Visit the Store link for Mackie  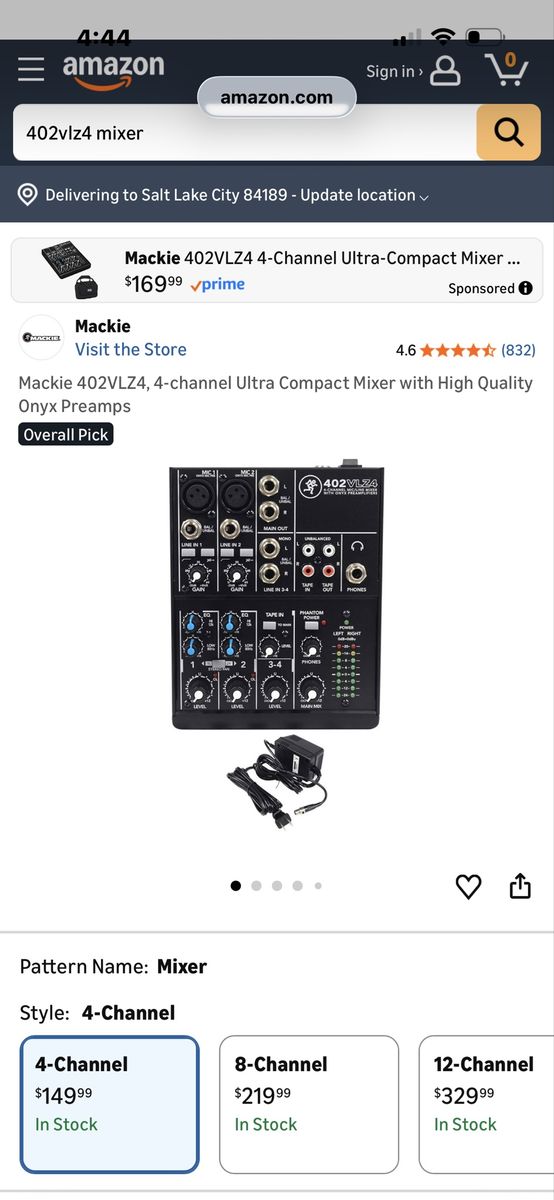[131, 349]
